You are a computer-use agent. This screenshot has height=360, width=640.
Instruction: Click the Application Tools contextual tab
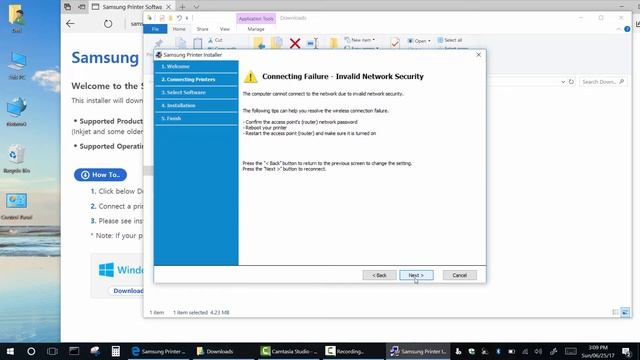point(256,18)
